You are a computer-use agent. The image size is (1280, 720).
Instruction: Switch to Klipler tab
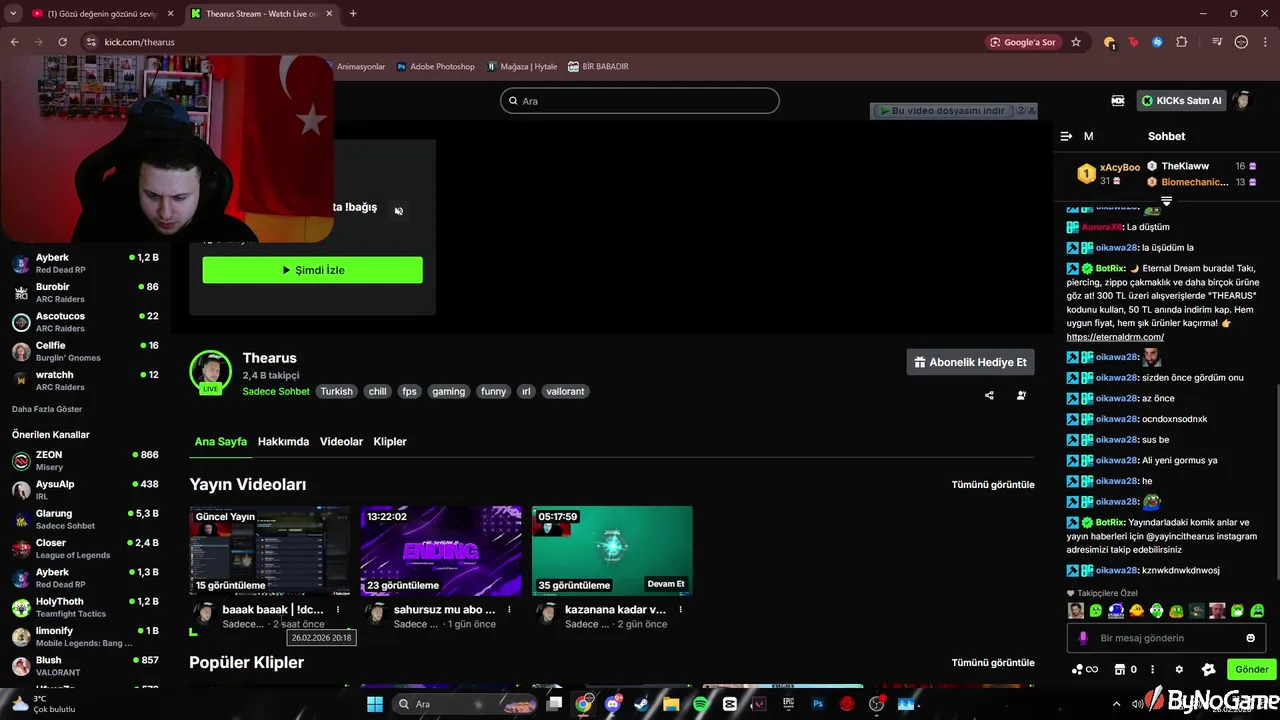390,441
